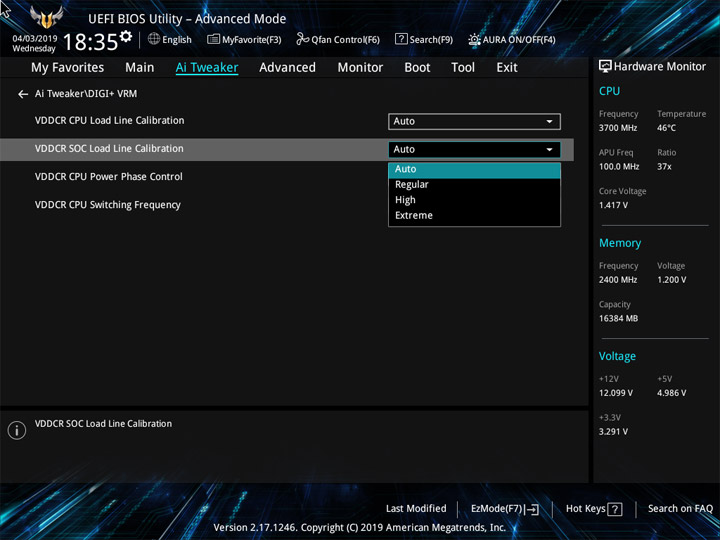Click CPU frequency value 3700 MHz

click(x=618, y=128)
